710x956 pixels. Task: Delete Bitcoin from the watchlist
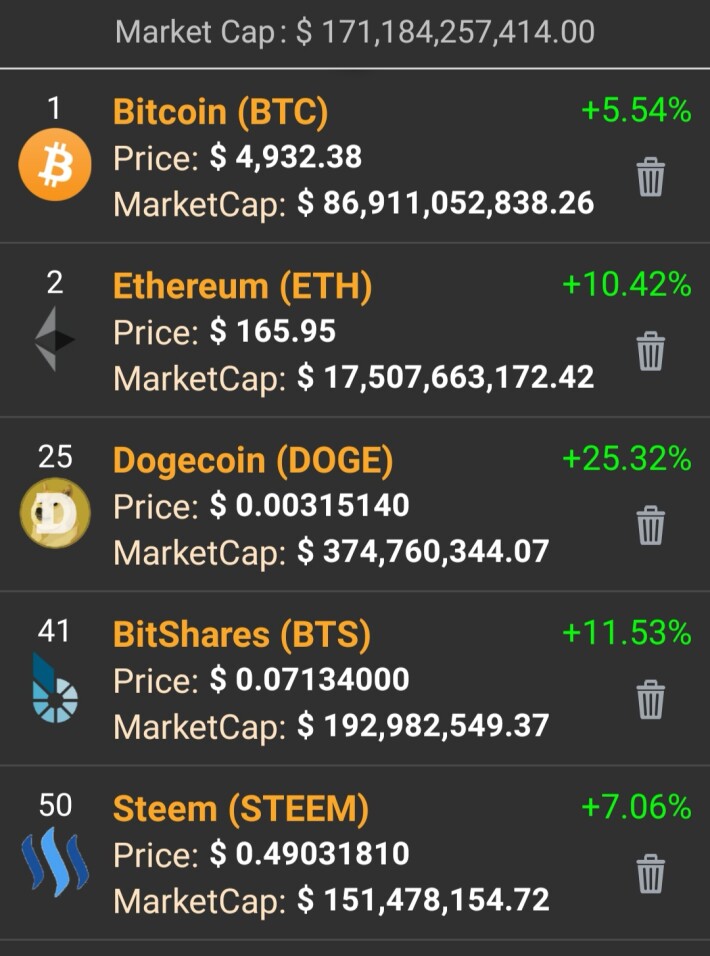(x=650, y=177)
